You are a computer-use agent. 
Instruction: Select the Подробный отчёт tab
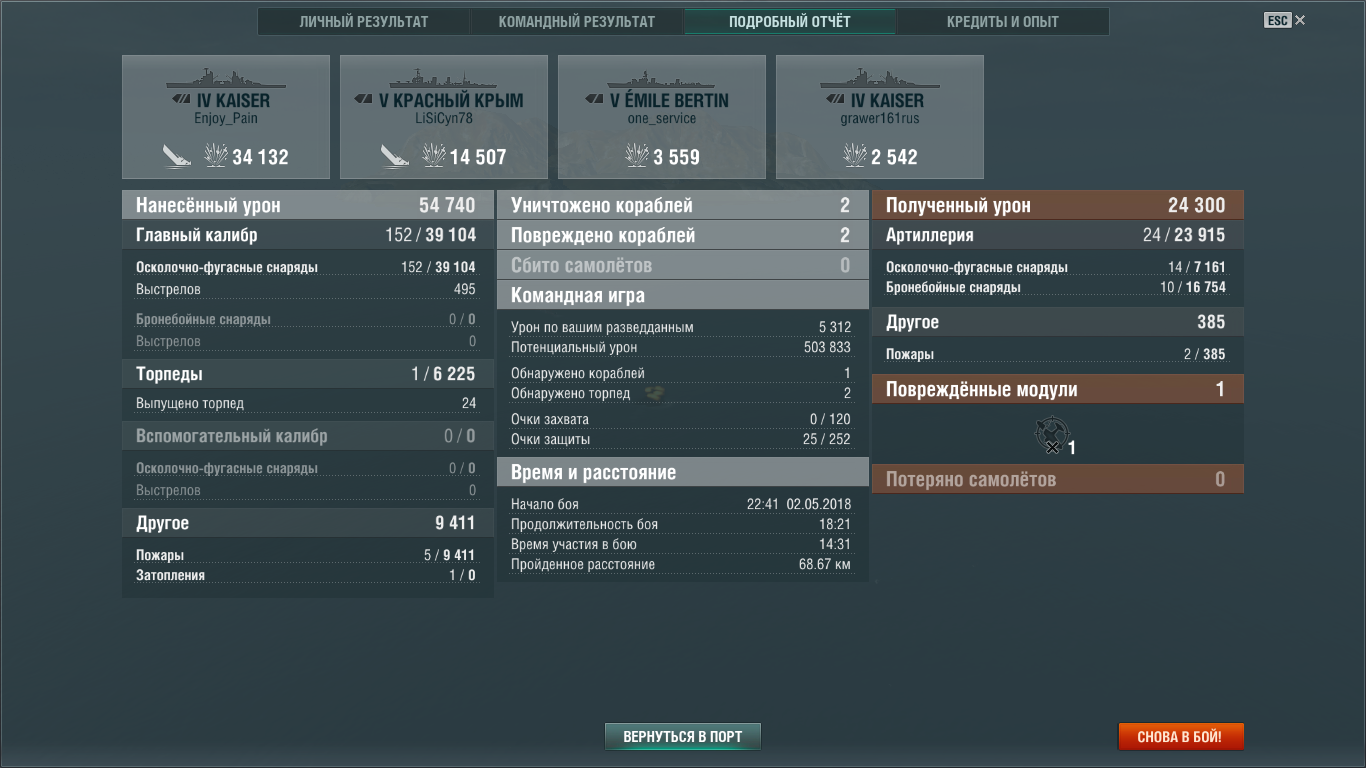tap(790, 22)
